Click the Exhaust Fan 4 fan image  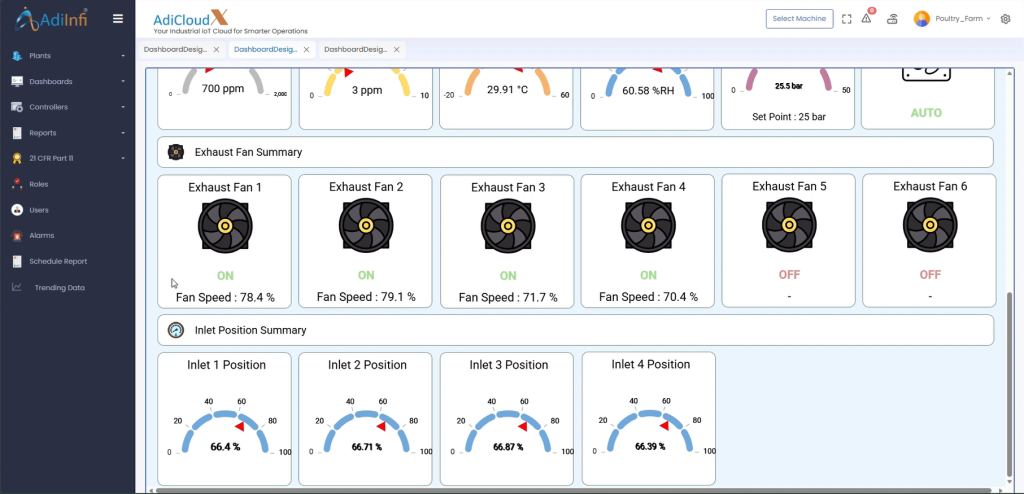648,225
